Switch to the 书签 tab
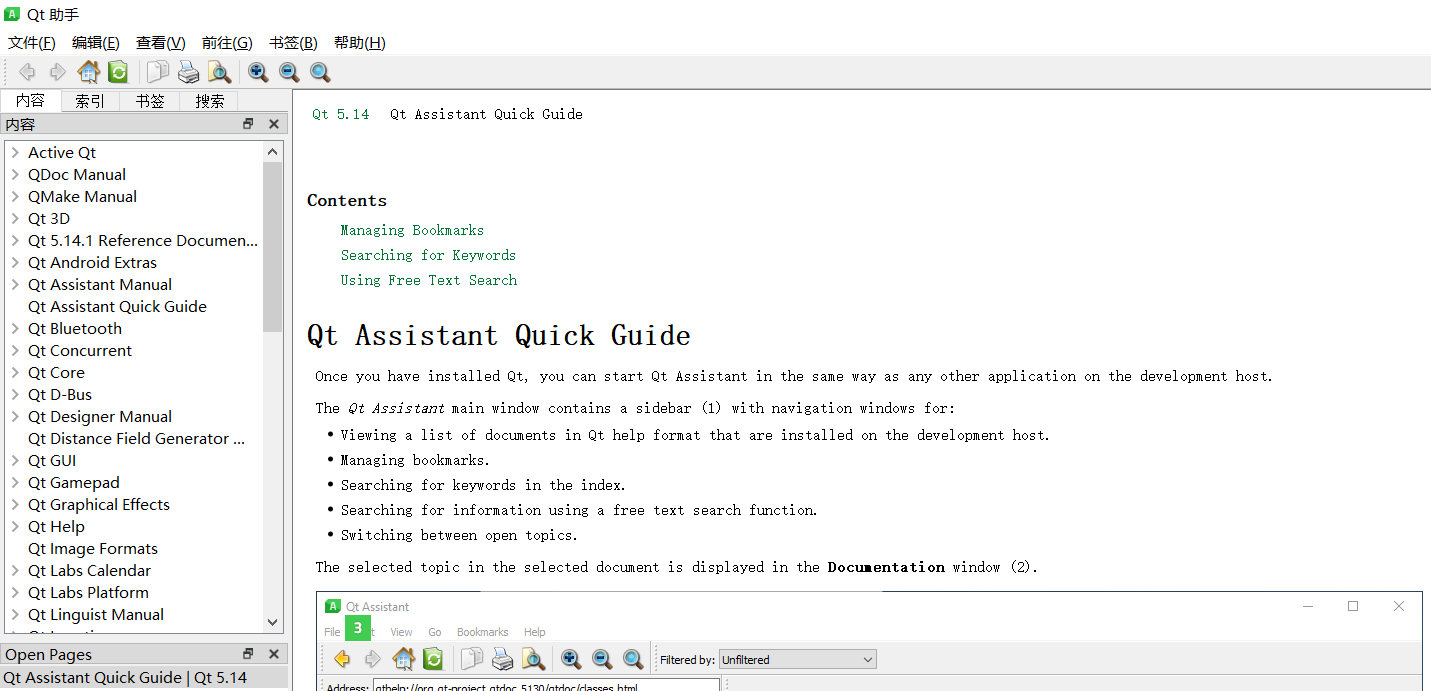1431x691 pixels. coord(150,101)
